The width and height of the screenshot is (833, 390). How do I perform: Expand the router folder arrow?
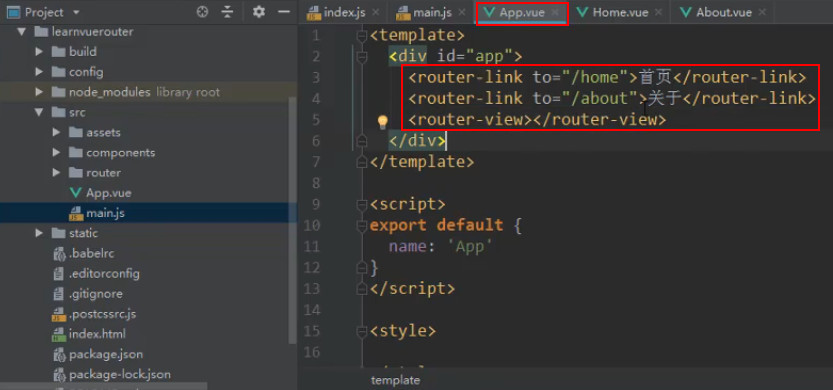click(56, 173)
